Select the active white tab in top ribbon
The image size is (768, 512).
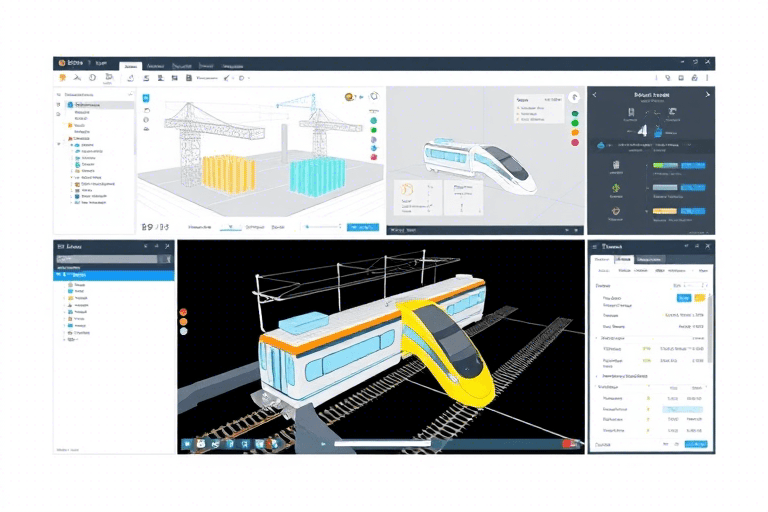pyautogui.click(x=130, y=65)
